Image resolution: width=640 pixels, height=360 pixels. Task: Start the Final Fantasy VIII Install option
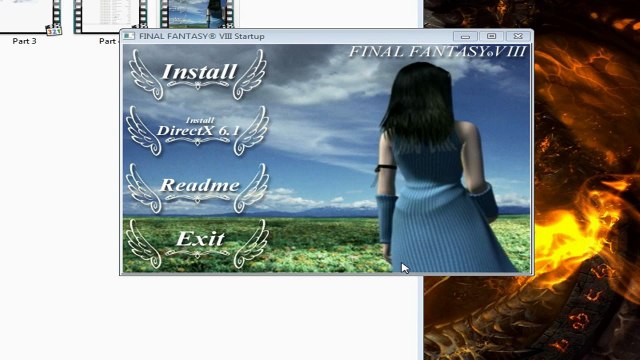198,74
